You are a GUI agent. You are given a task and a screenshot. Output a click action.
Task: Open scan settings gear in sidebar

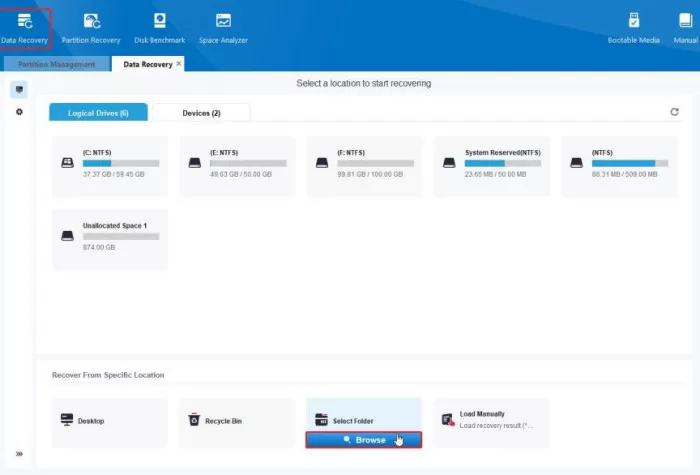[x=19, y=112]
